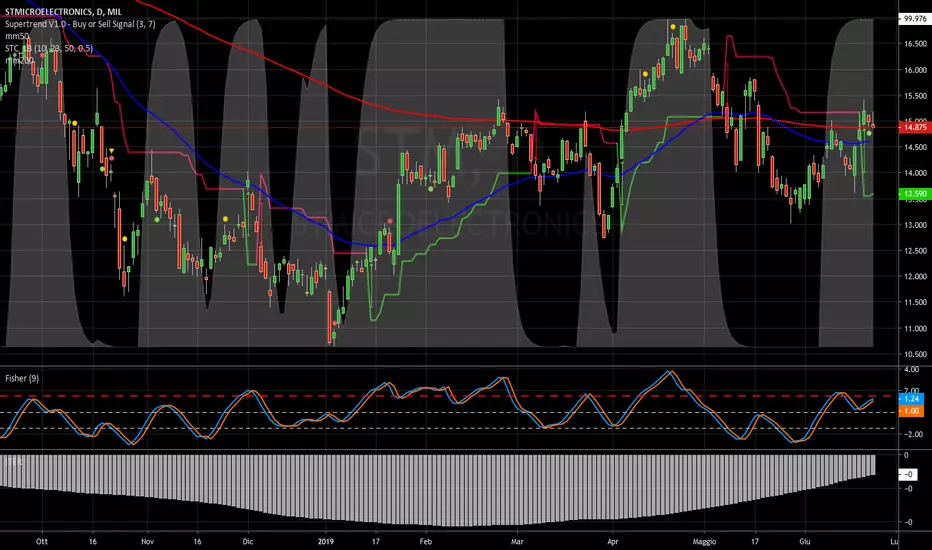932x550 pixels.
Task: Click the STMICROELECTRONICS, D, MIL chart title
Action: point(63,12)
